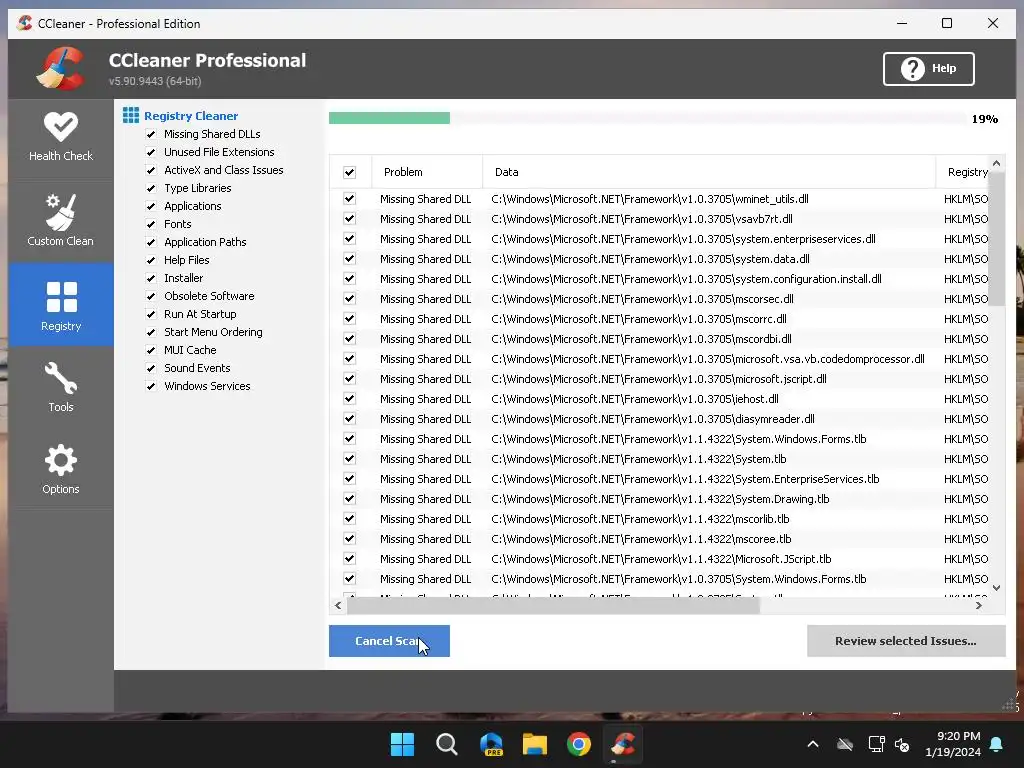Image resolution: width=1024 pixels, height=768 pixels.
Task: Click the Registry Cleaner grid icon
Action: (x=131, y=116)
